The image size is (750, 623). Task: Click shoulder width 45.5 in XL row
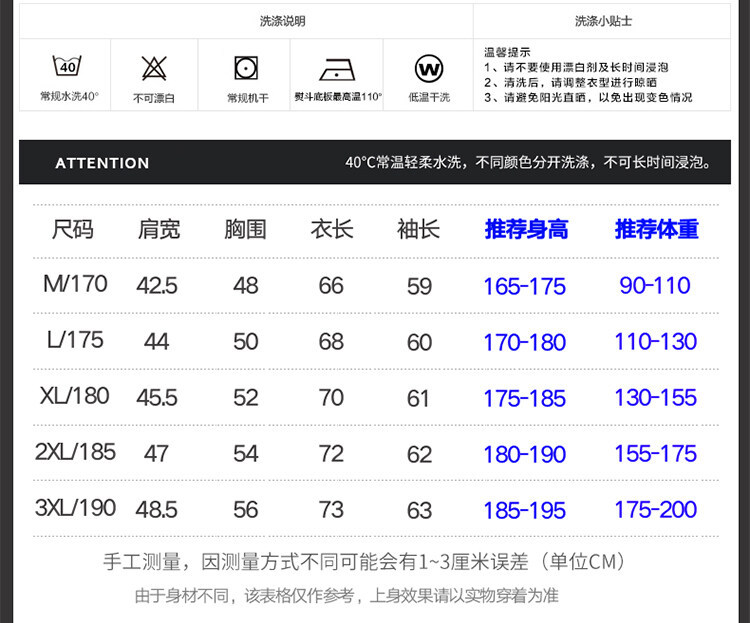[157, 398]
